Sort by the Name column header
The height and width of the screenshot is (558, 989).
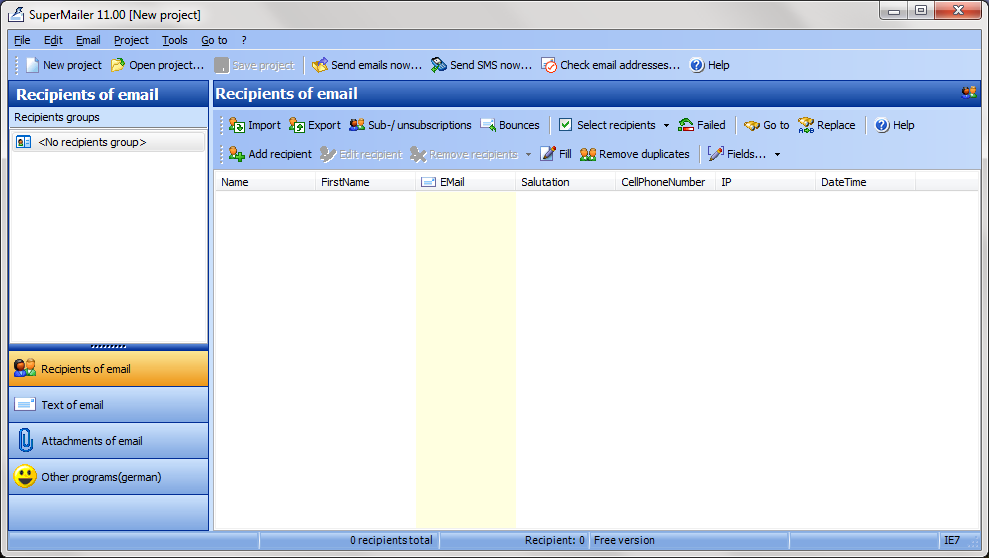pos(265,182)
